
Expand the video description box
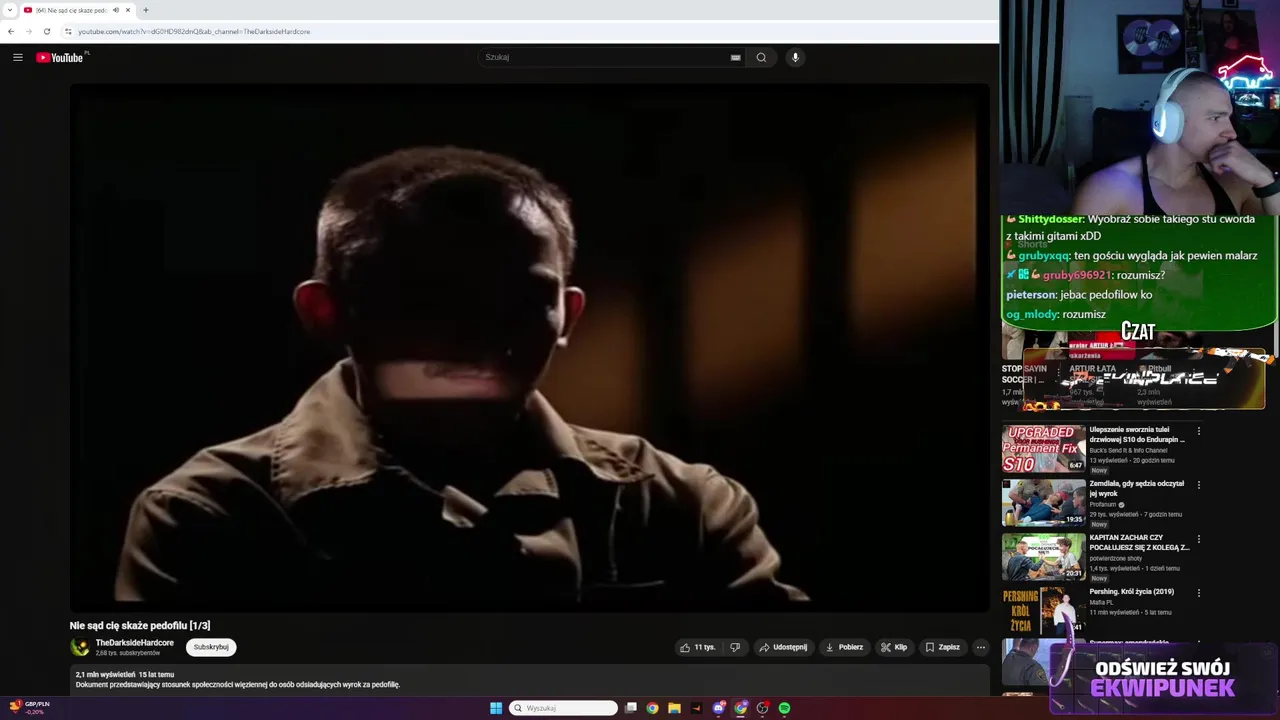coord(530,680)
